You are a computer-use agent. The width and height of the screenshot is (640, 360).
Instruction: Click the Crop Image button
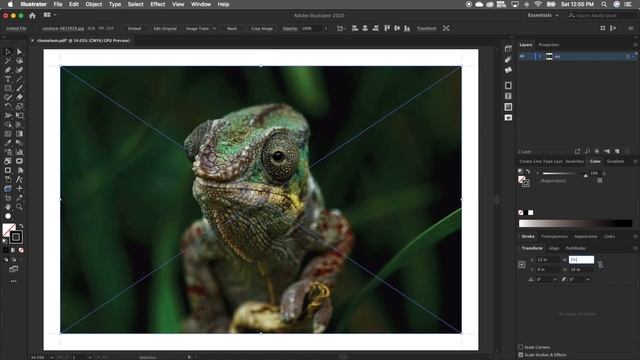point(262,29)
